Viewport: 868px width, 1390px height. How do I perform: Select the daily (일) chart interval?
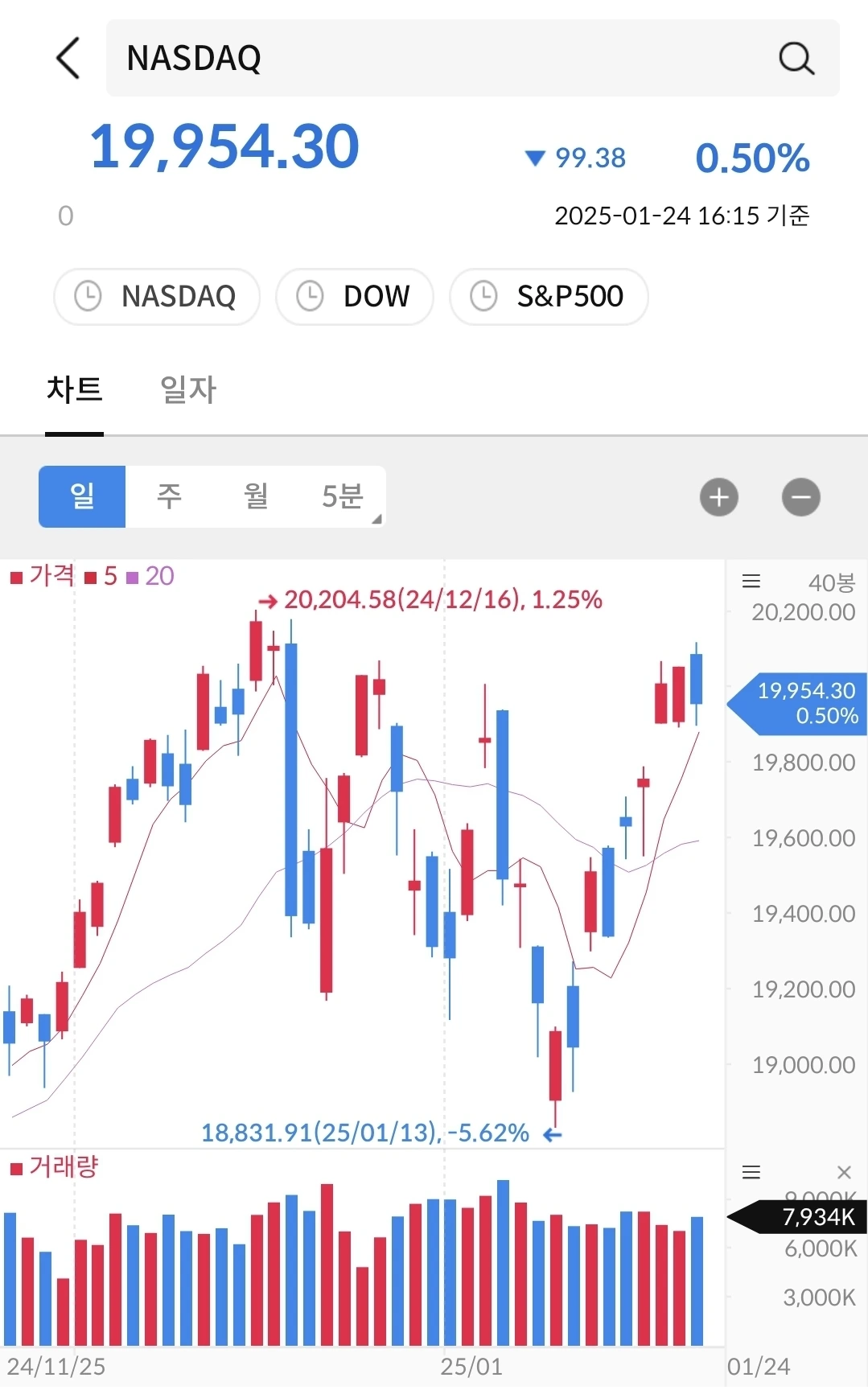(x=82, y=496)
